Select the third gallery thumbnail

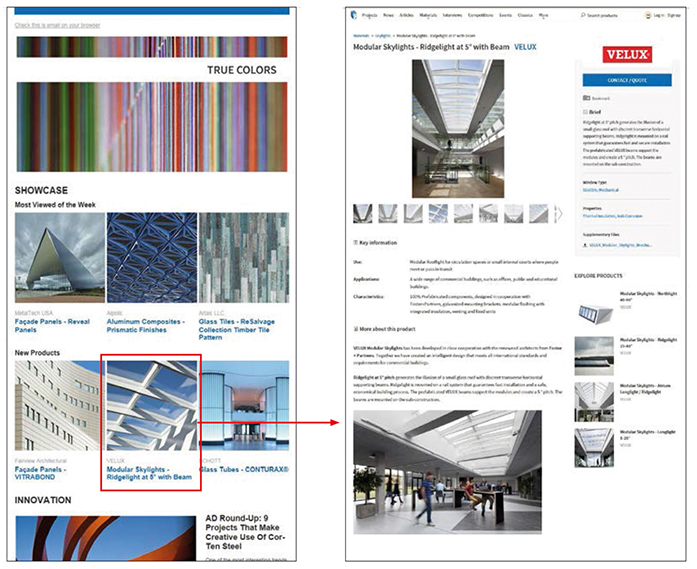pos(413,213)
